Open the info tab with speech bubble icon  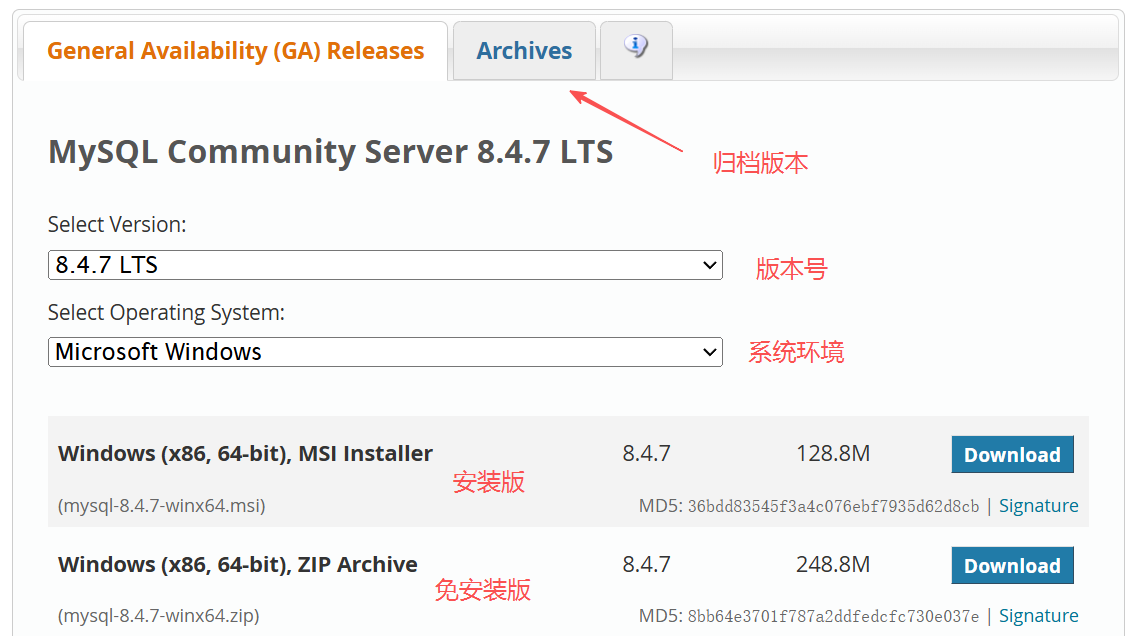(636, 51)
